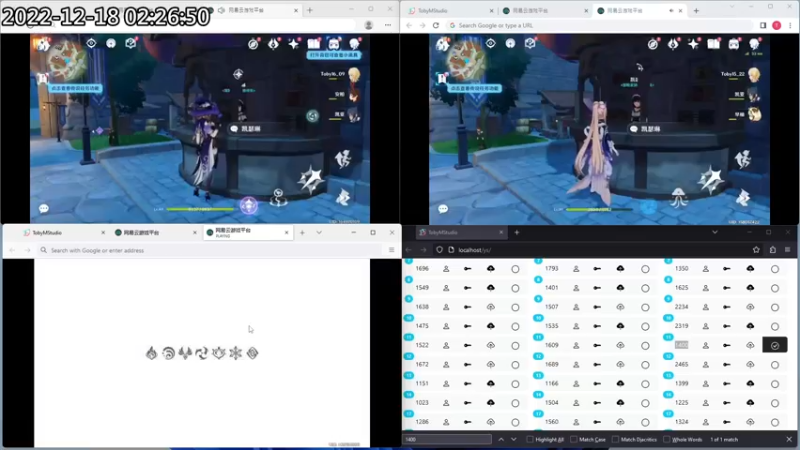Deselect the checked toggle in highlighted 1400 row

click(x=775, y=345)
